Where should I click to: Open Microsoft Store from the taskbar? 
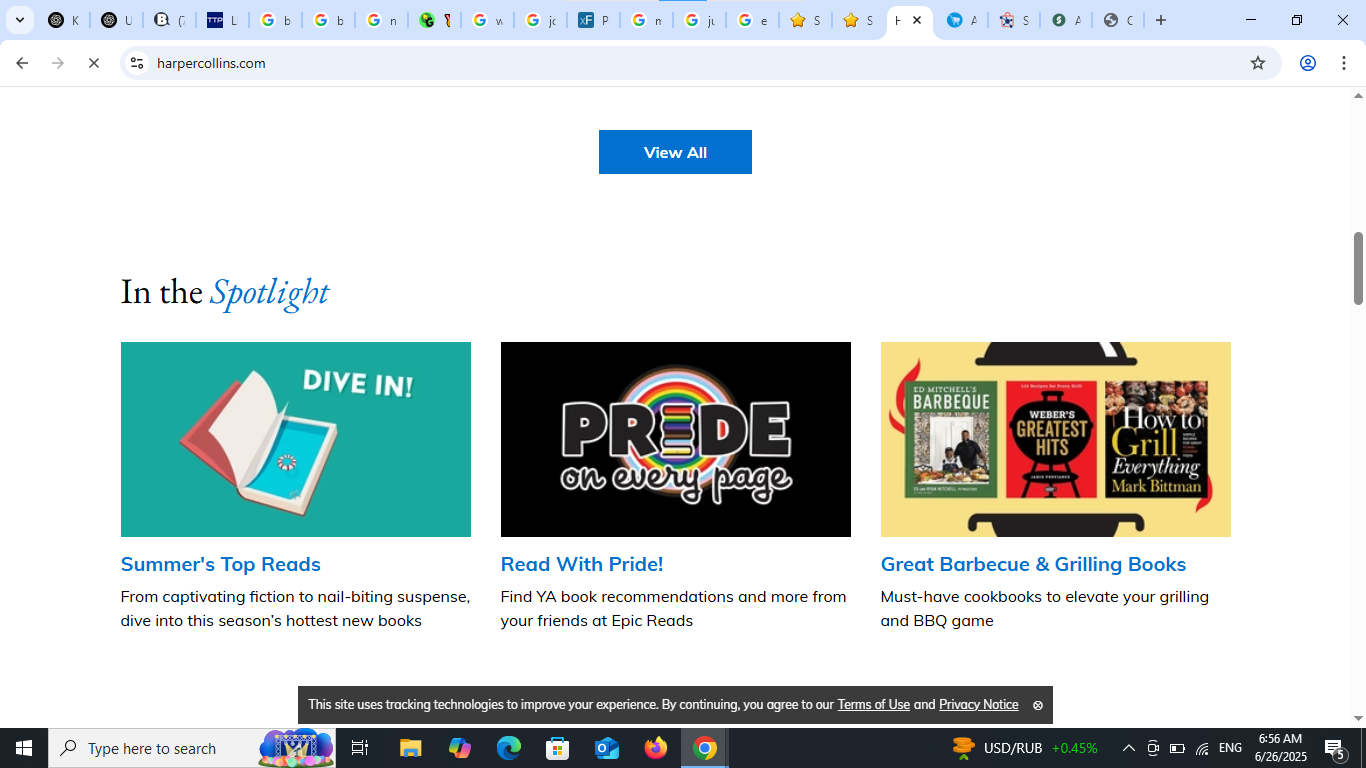[558, 748]
